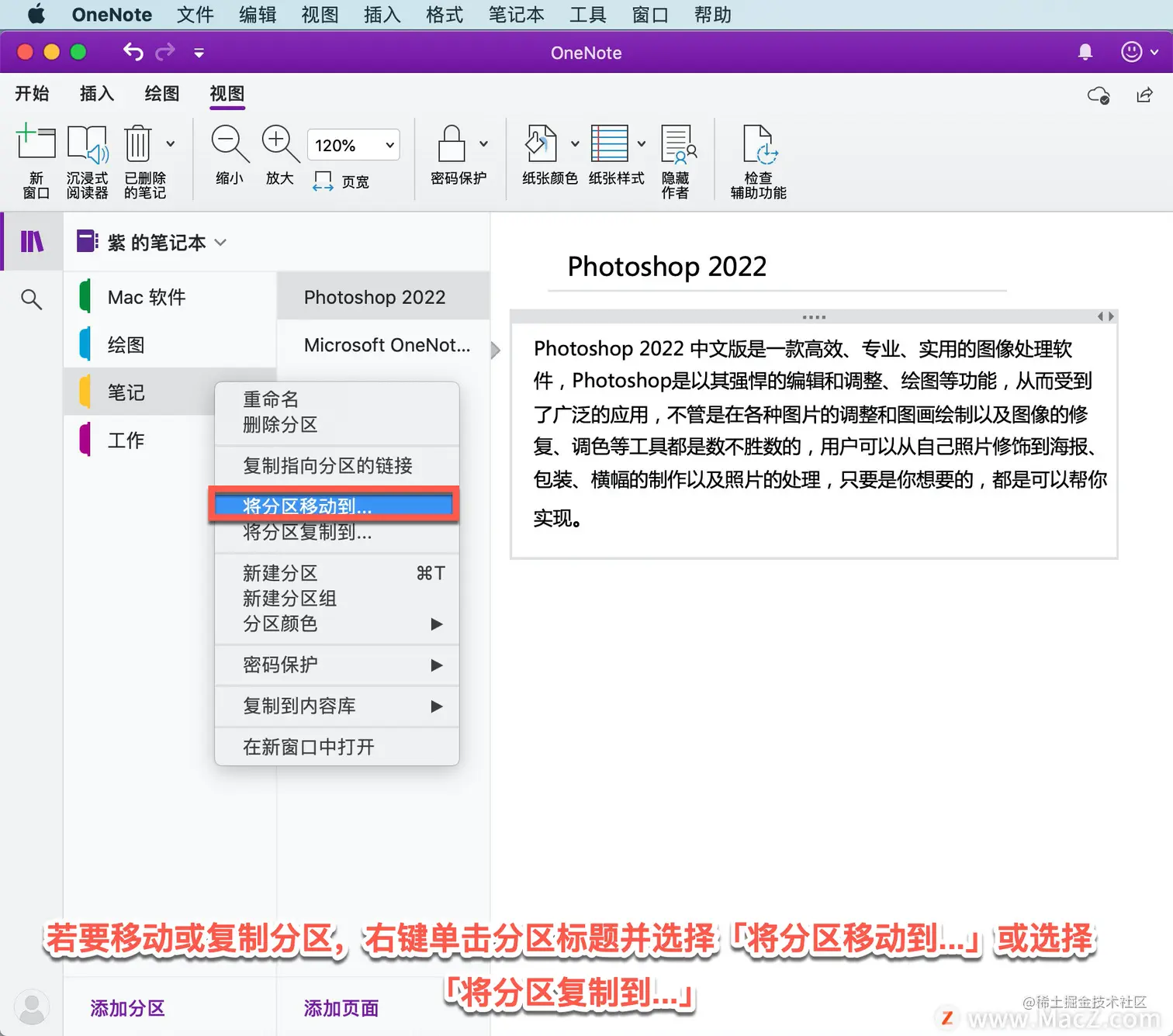Viewport: 1173px width, 1036px height.
Task: Click the Password Protection lock icon
Action: [x=452, y=144]
